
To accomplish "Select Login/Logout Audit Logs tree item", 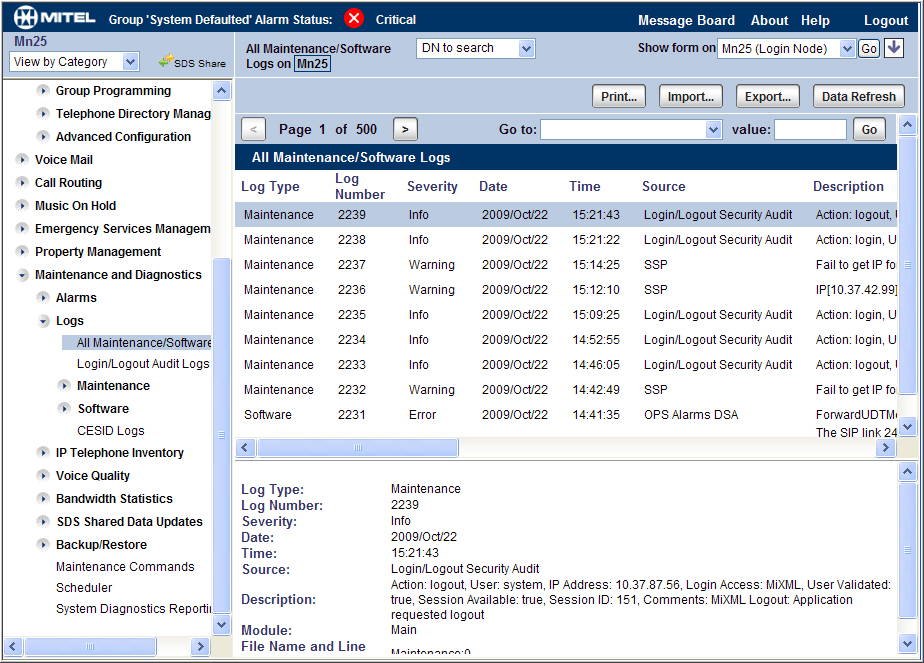I will pos(143,364).
